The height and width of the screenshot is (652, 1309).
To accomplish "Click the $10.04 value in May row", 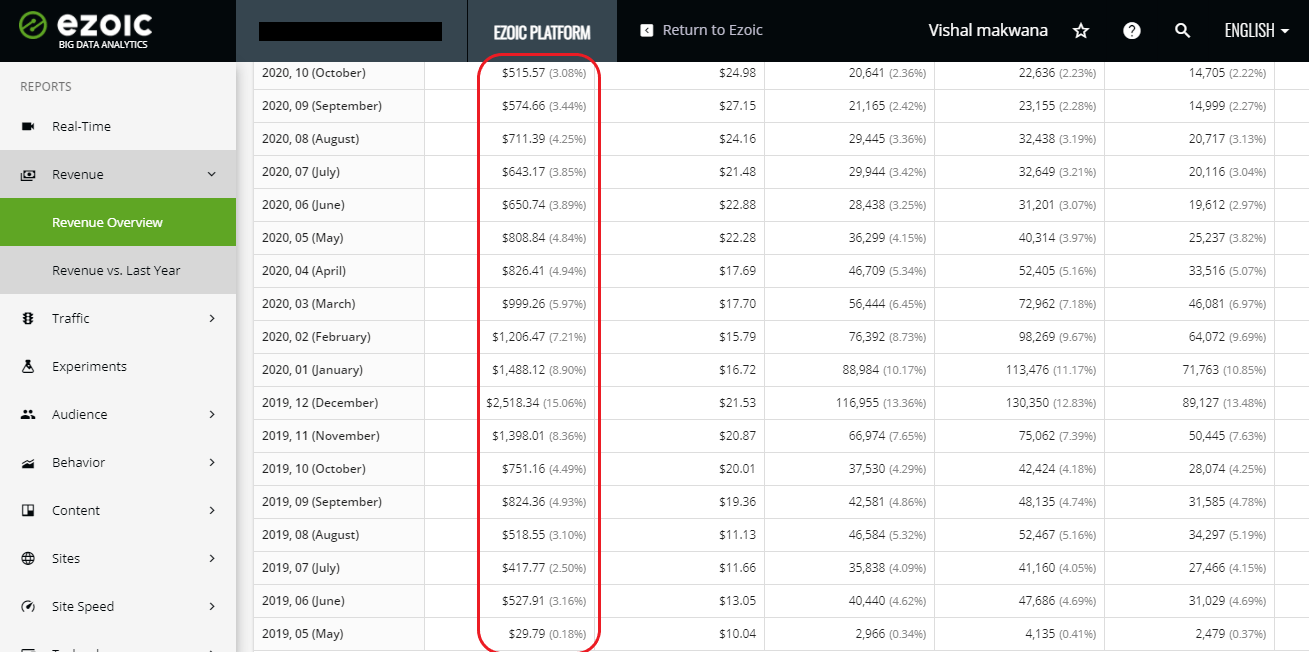I will point(737,634).
